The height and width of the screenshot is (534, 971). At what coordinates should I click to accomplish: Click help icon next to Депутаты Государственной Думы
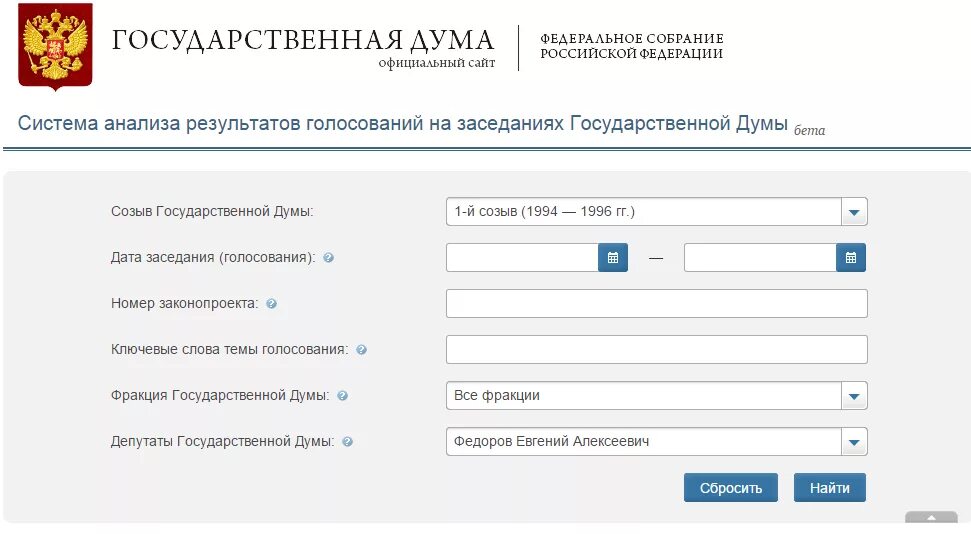[347, 442]
